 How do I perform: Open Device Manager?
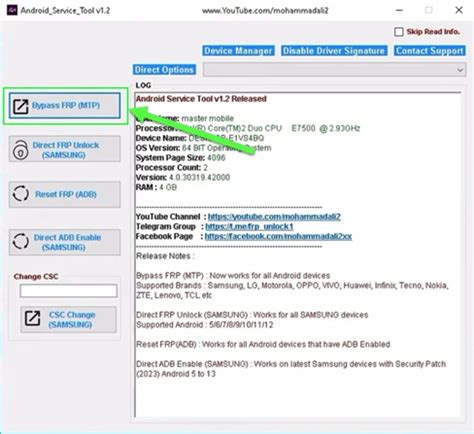point(238,51)
